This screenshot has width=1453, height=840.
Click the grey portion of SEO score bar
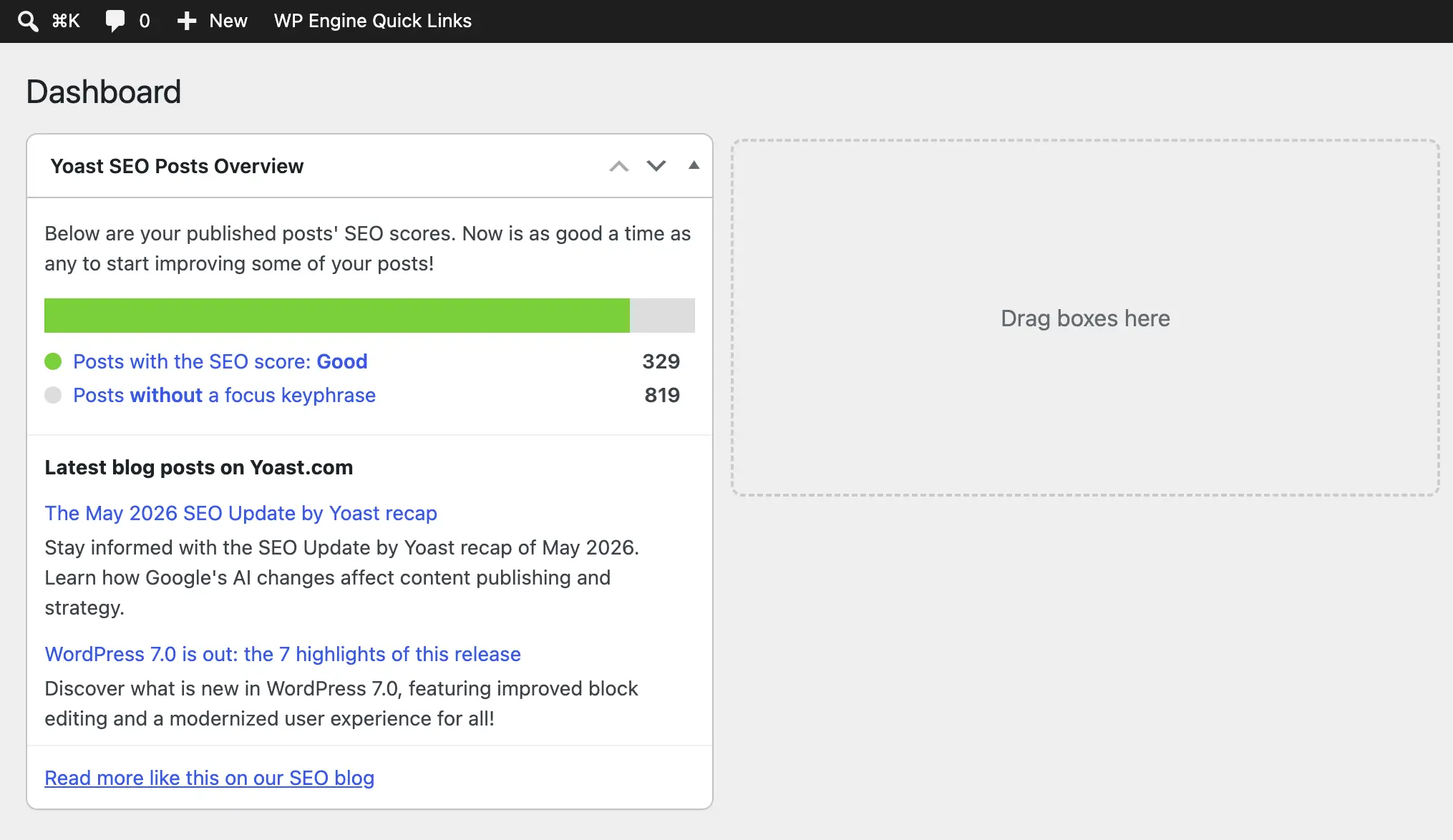[x=662, y=316]
